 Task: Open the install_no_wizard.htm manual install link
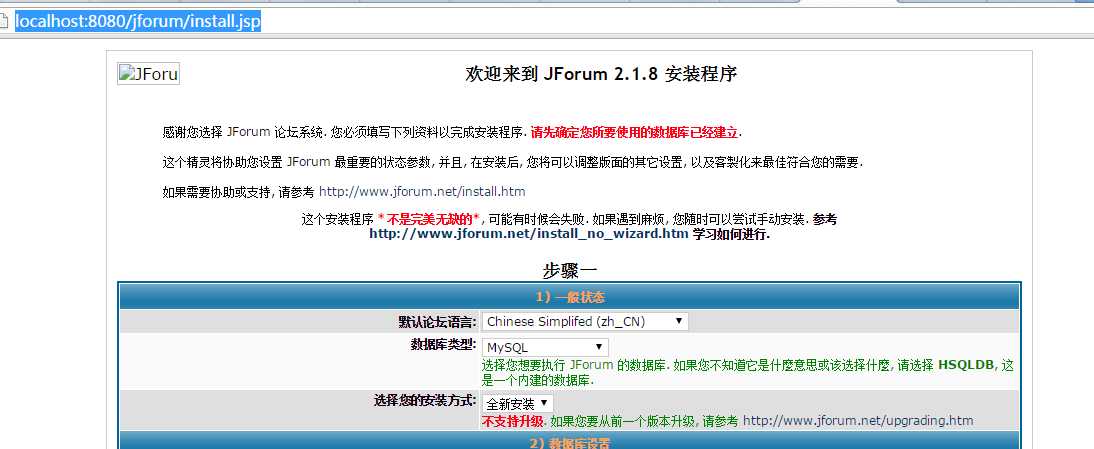point(529,233)
